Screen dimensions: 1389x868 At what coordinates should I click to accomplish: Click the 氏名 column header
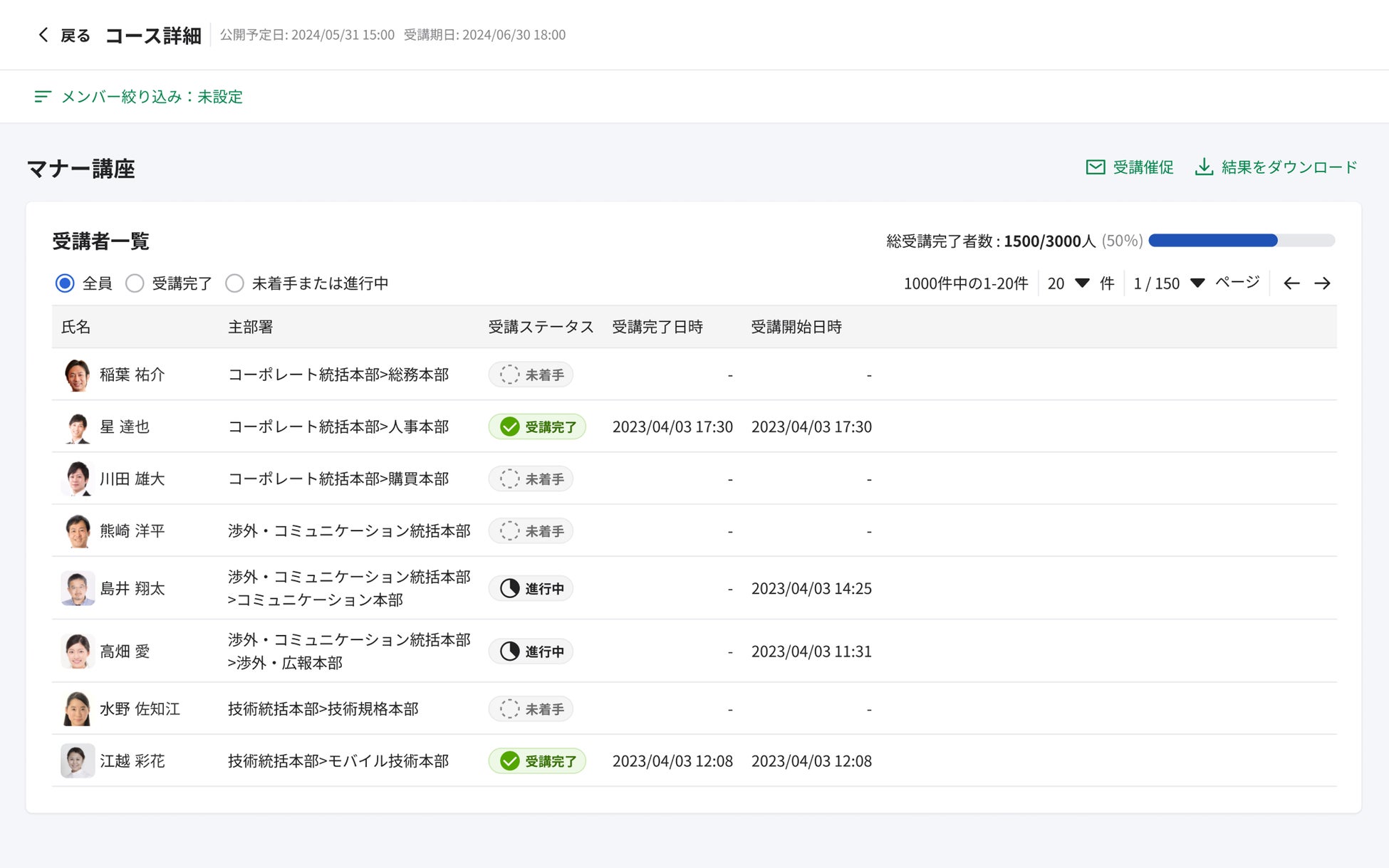(x=76, y=327)
